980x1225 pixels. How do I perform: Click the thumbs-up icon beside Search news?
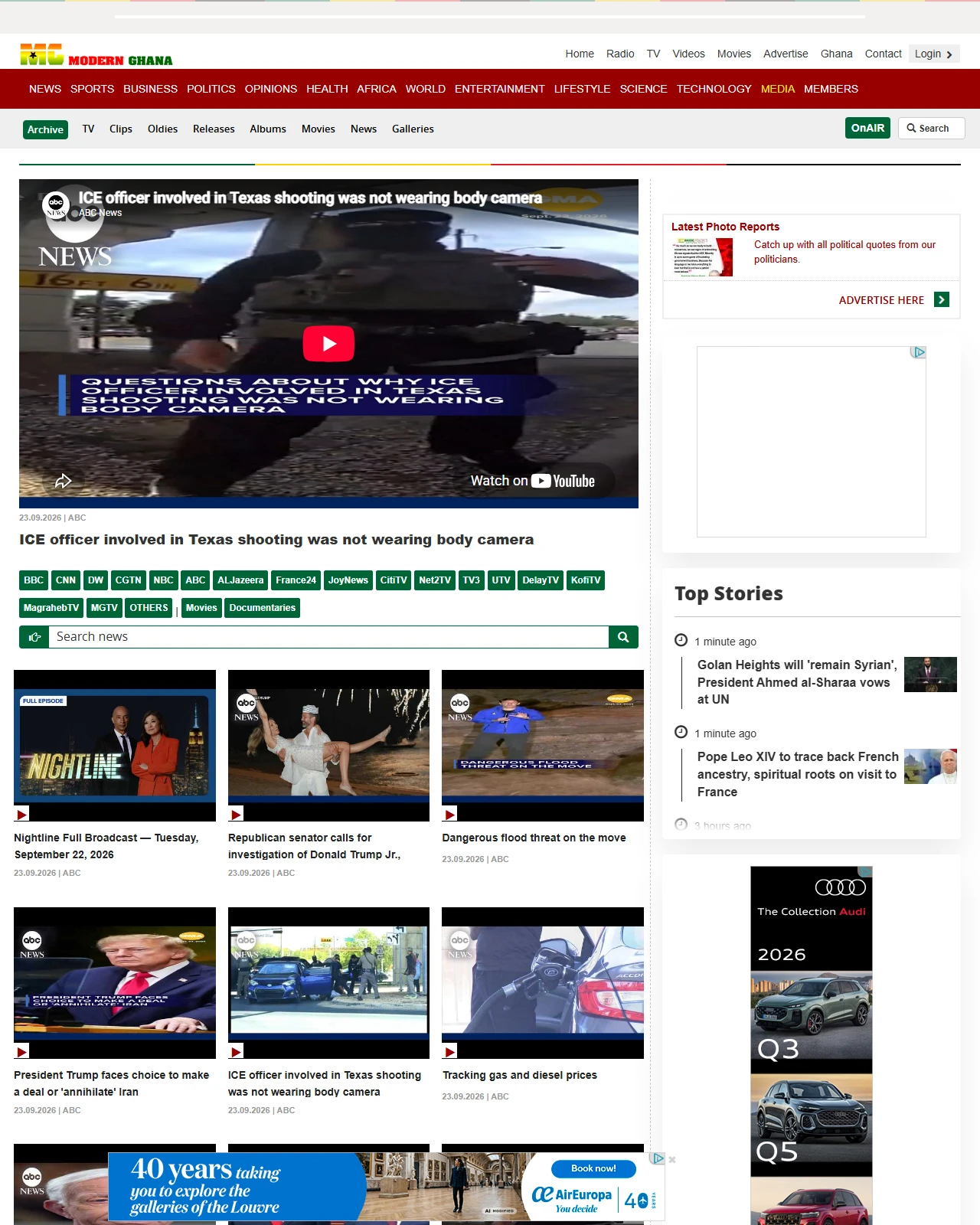pos(34,637)
